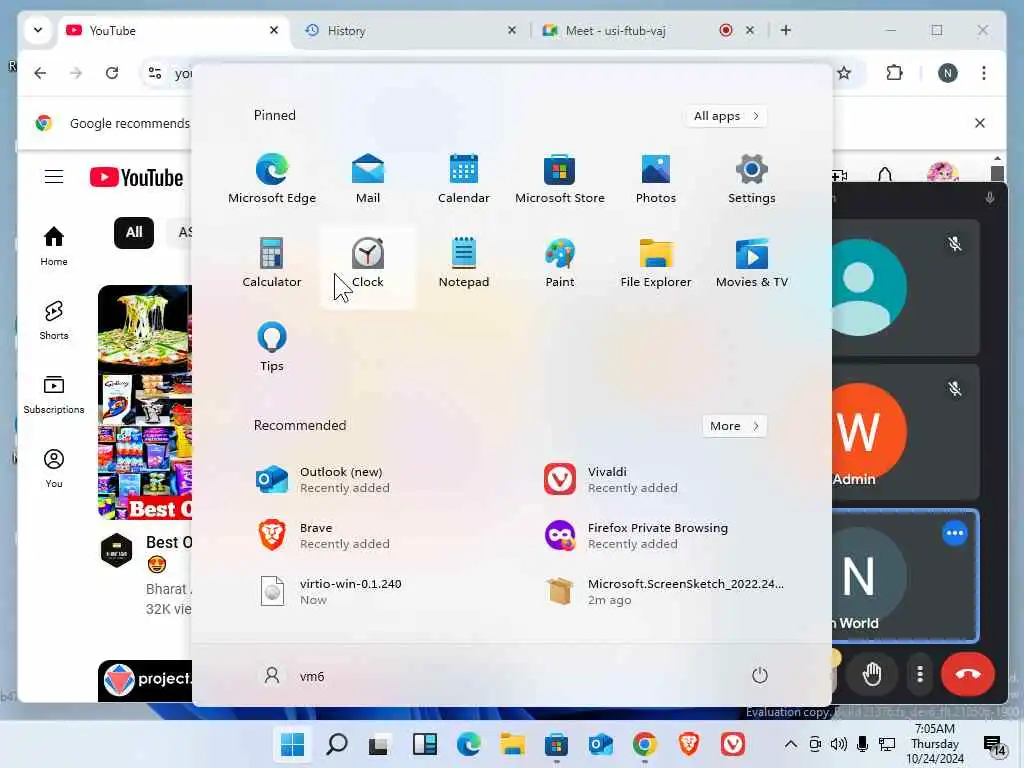
Task: Open vm6 user account menu
Action: pyautogui.click(x=294, y=676)
